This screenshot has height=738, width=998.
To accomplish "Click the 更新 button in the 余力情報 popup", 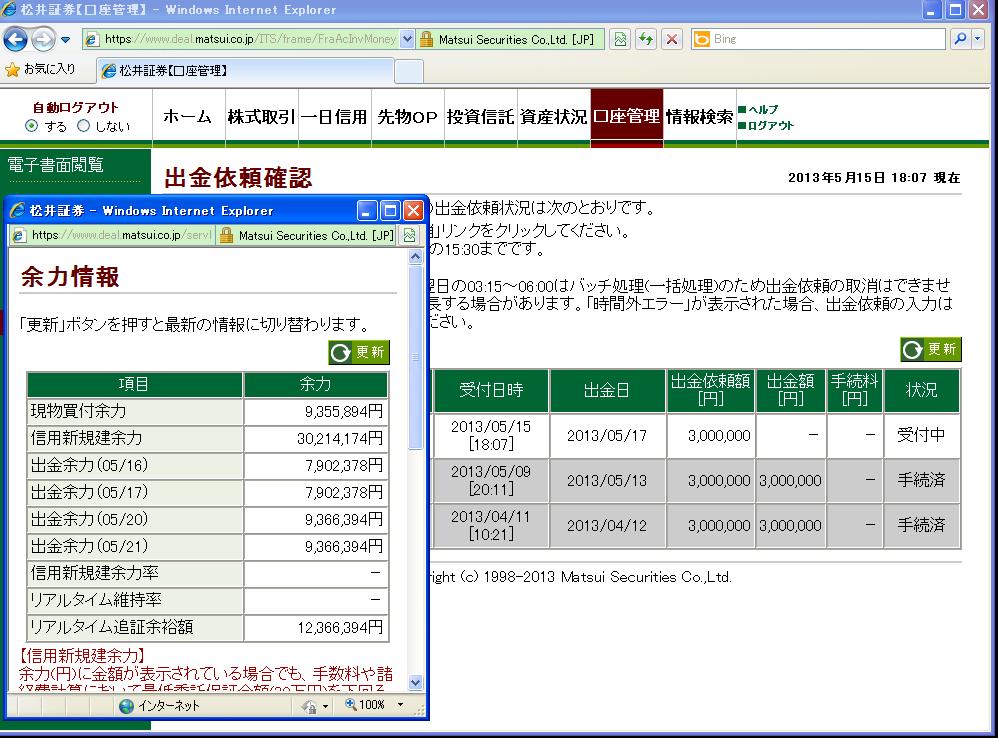I will pyautogui.click(x=359, y=353).
